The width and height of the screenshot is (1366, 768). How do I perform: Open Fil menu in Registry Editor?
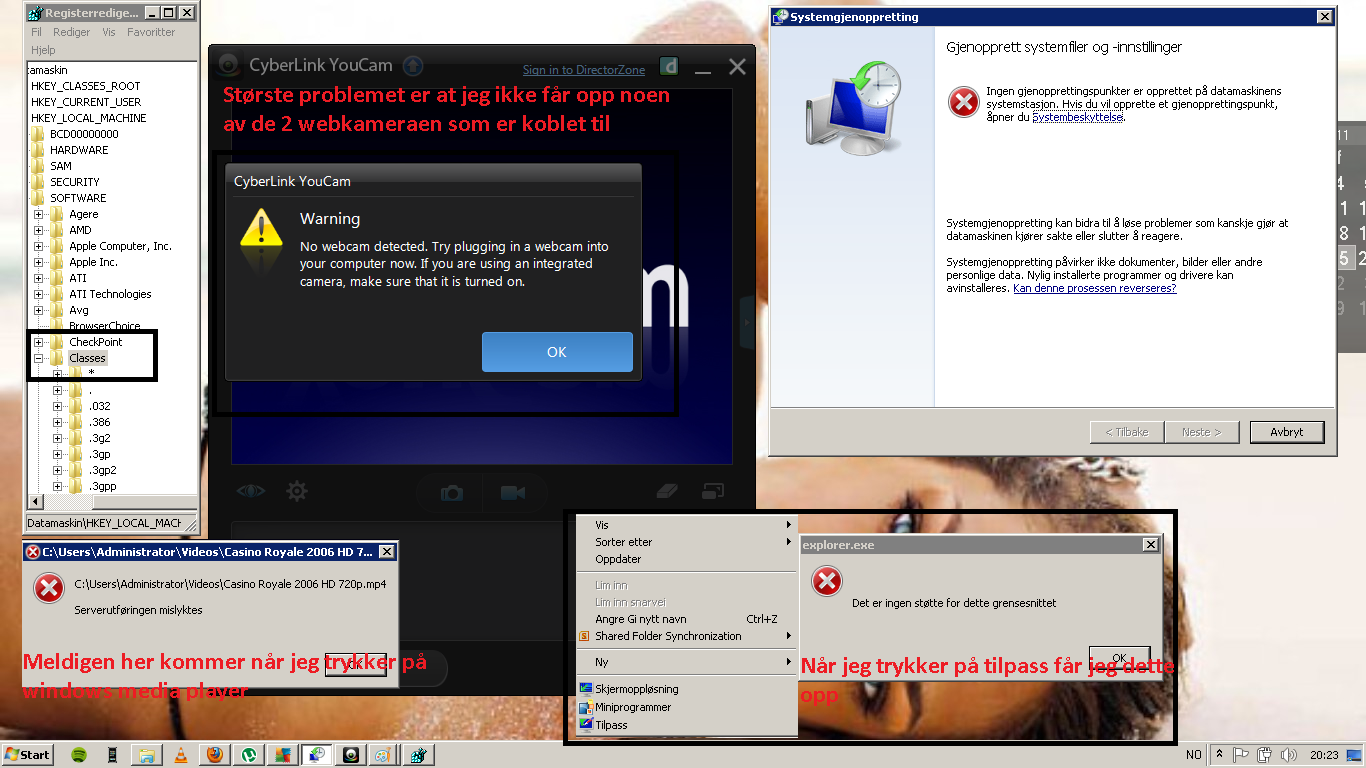point(37,32)
